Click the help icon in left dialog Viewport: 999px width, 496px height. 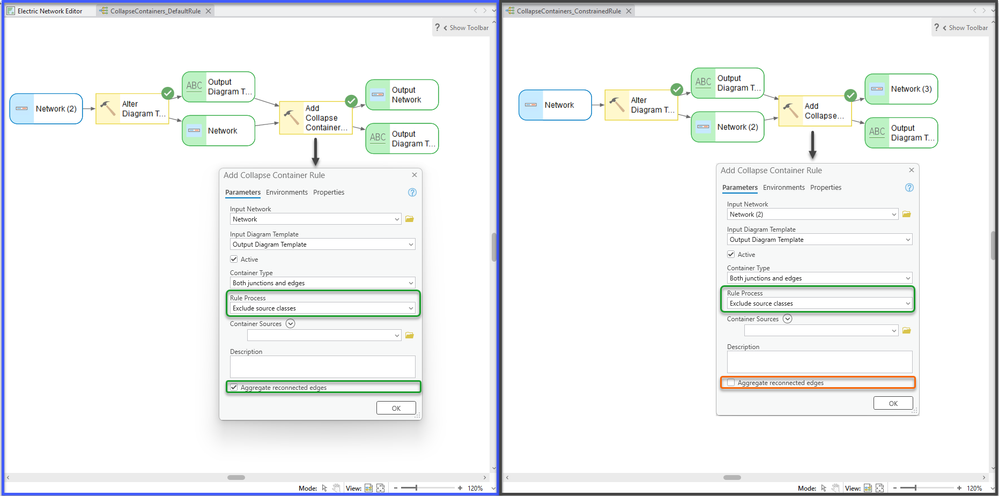point(412,192)
